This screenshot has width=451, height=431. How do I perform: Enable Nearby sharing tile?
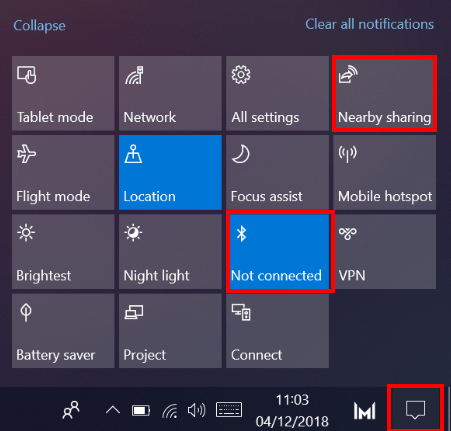385,93
